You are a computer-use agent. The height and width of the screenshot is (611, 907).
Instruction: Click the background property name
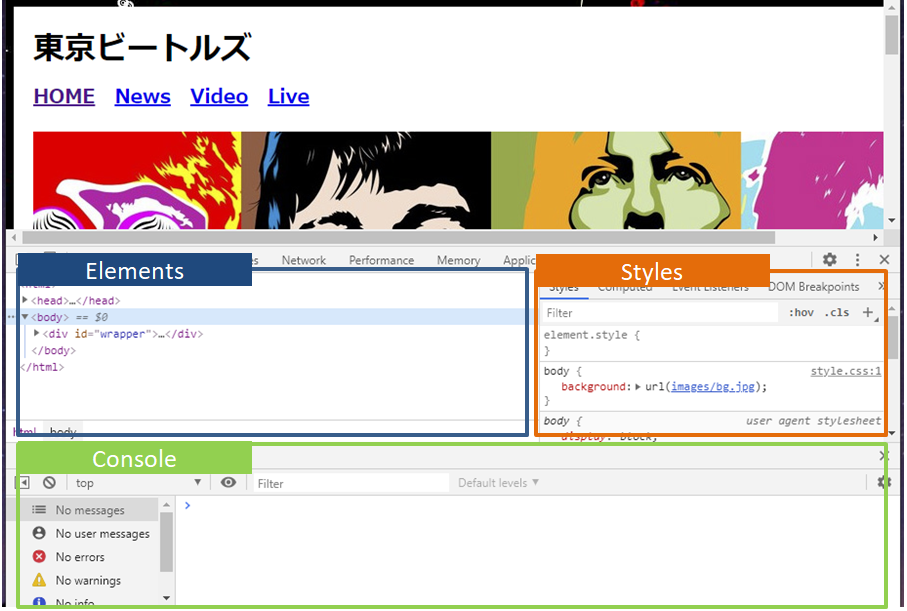[x=593, y=387]
